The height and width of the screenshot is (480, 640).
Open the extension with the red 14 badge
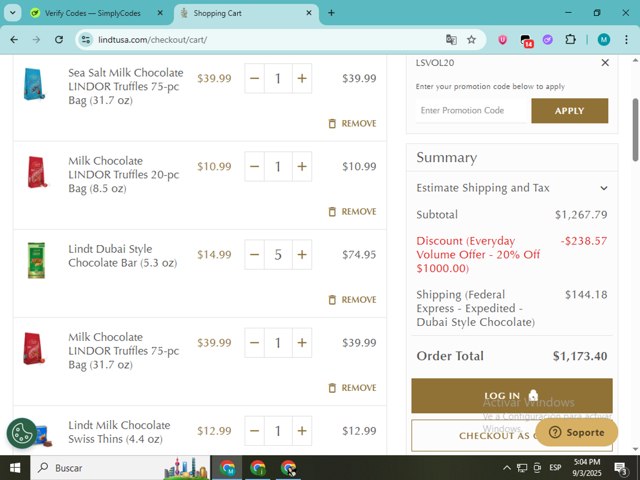(x=526, y=40)
